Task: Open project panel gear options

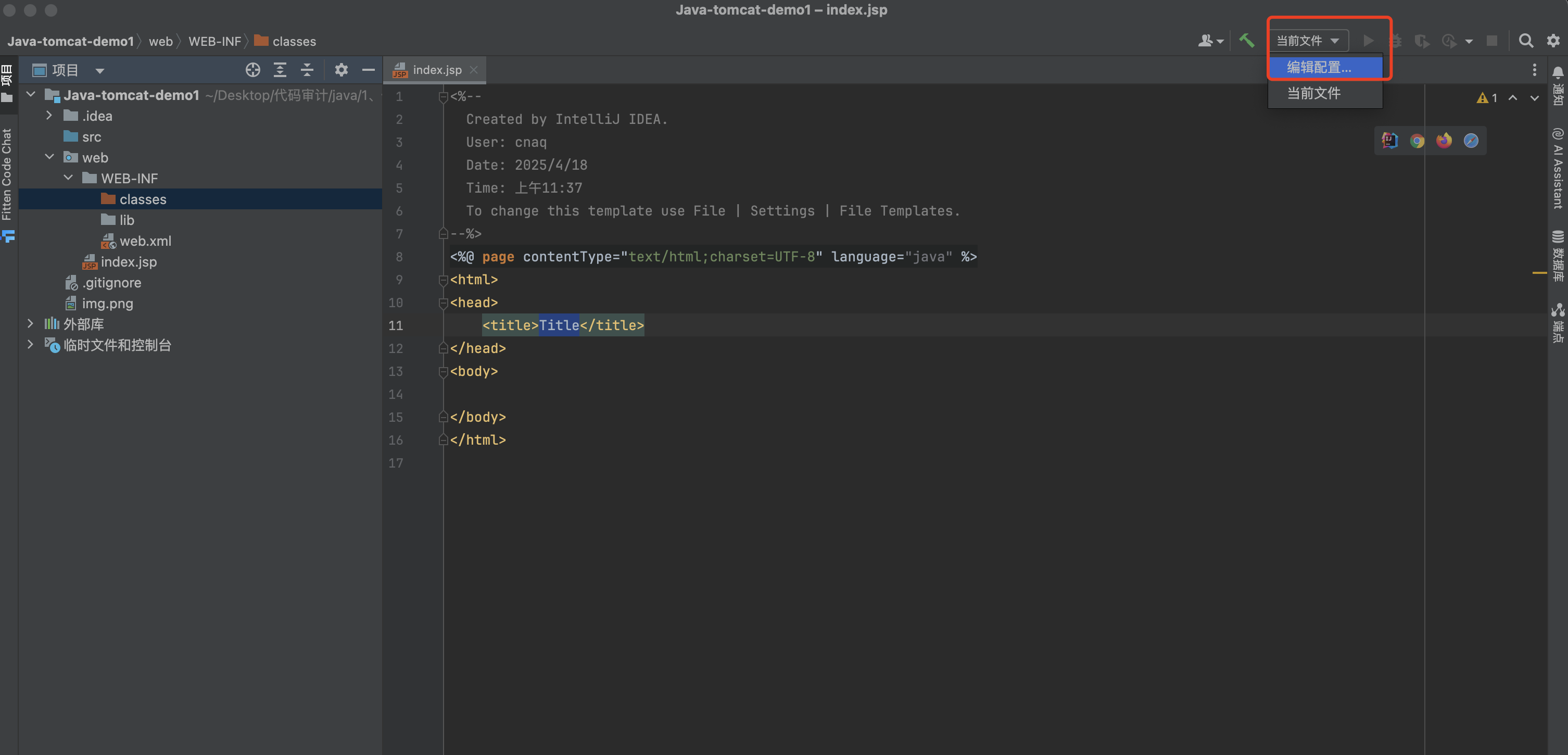Action: coord(341,70)
